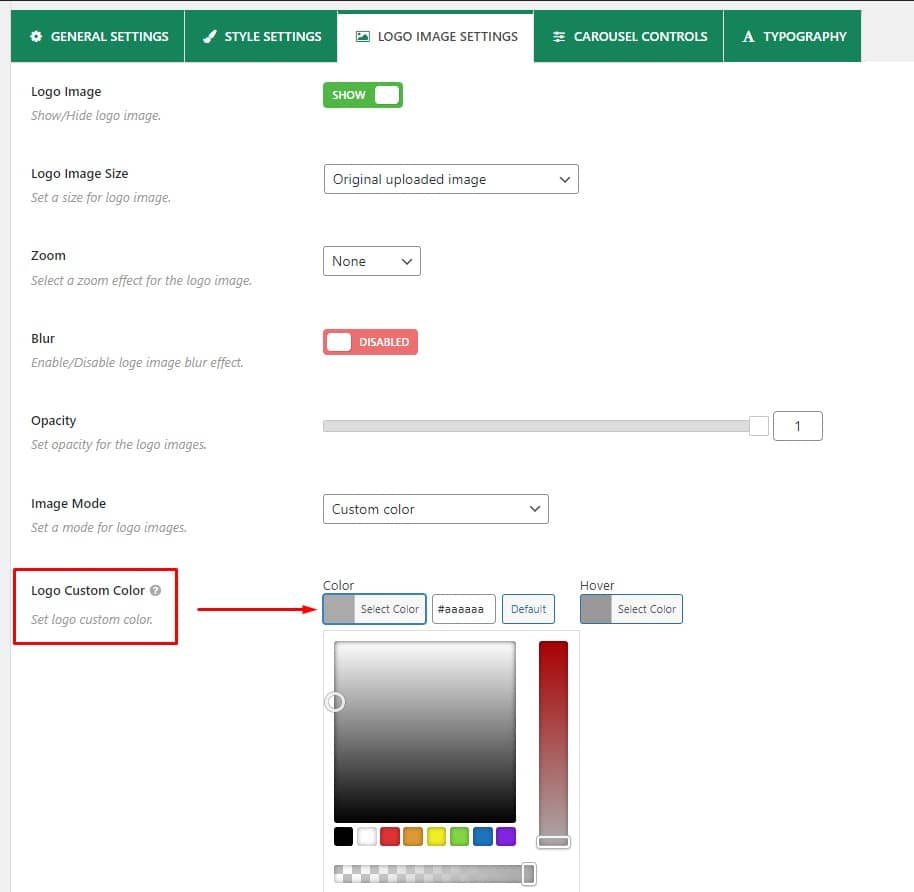Toggle the Logo Image SHOW switch

point(363,95)
